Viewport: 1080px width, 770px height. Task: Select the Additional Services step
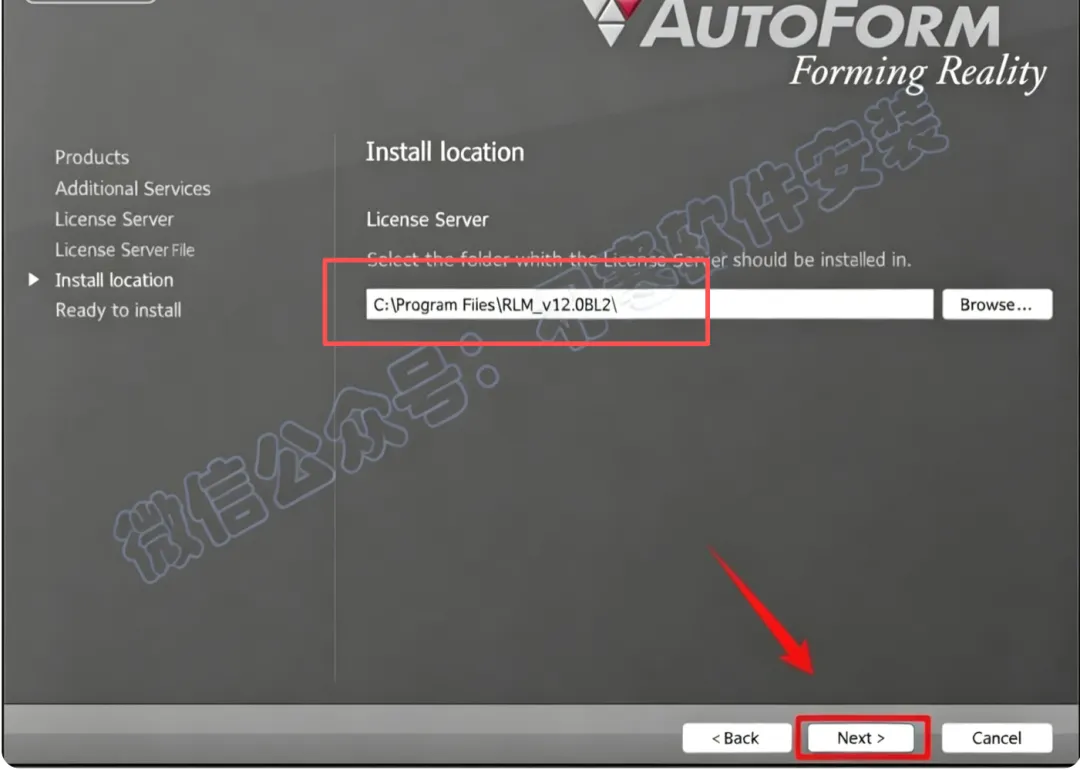click(132, 188)
